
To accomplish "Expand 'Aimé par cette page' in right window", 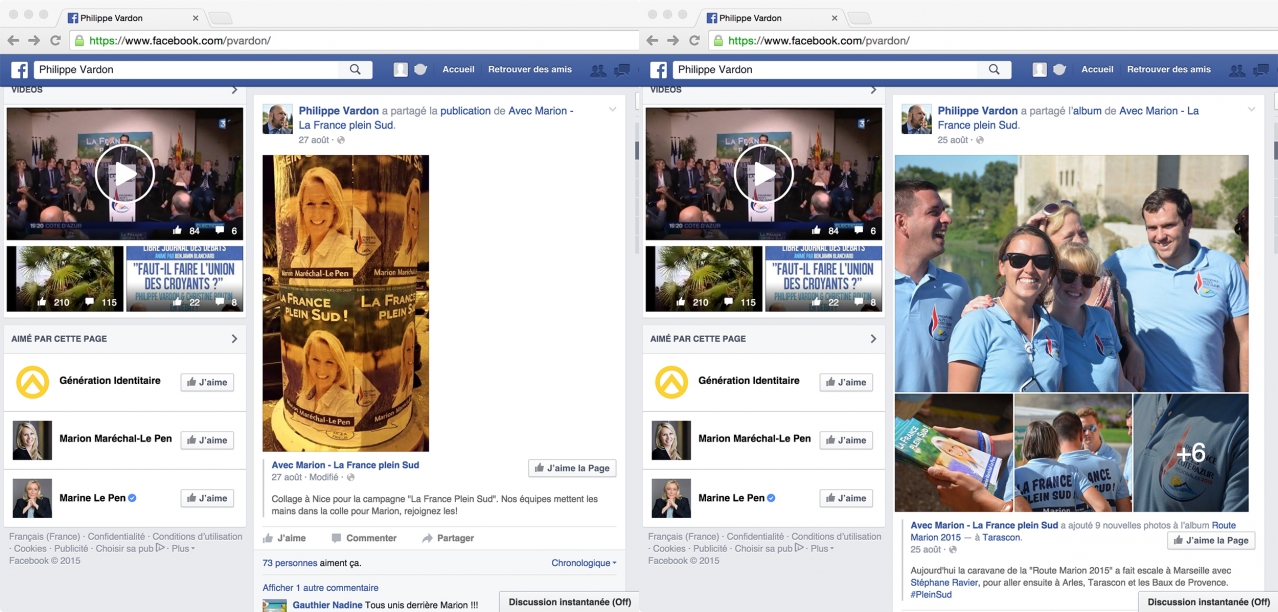I will (x=873, y=339).
